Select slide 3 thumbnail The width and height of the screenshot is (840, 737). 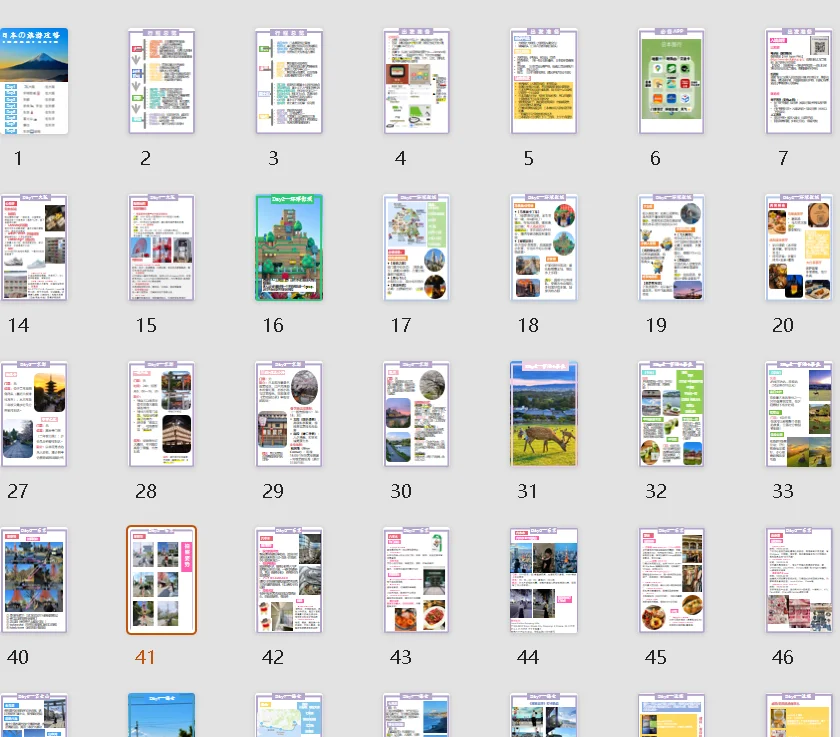point(289,81)
